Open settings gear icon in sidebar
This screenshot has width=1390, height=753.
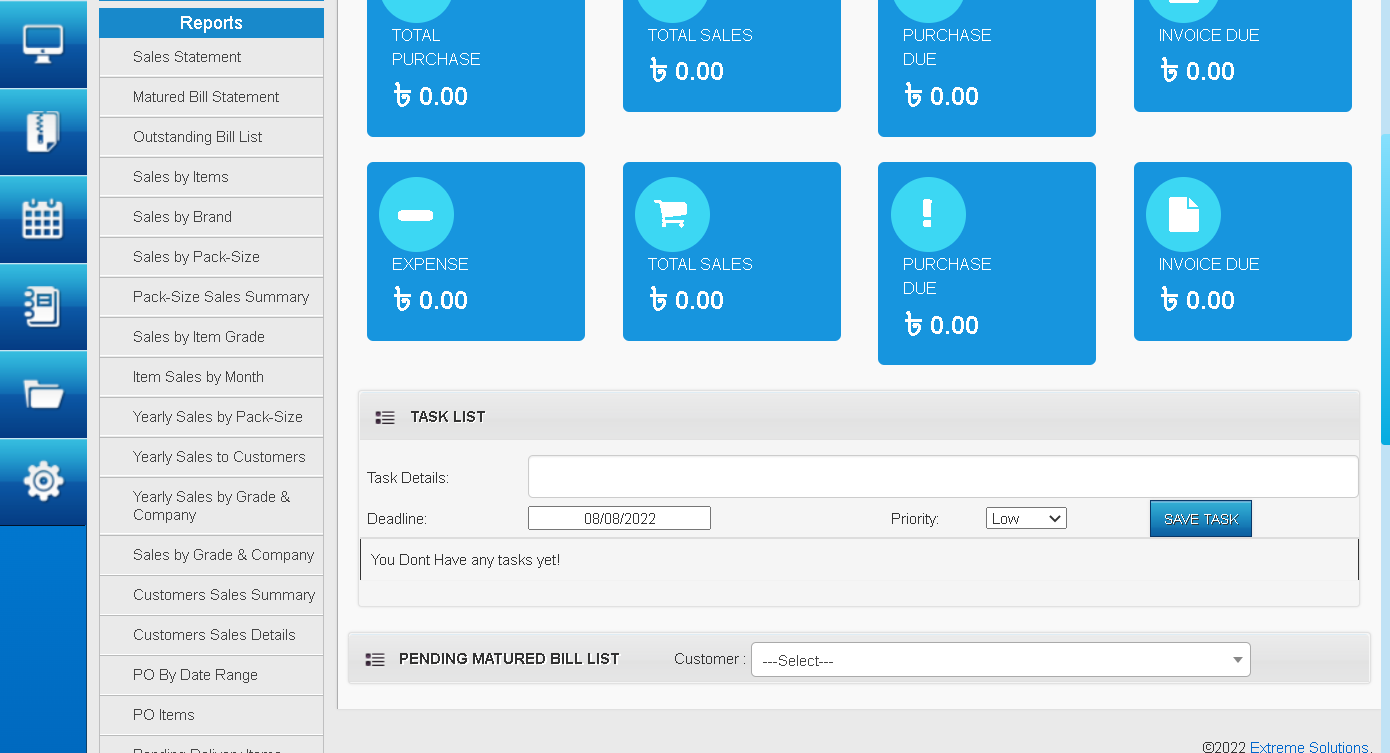(43, 481)
